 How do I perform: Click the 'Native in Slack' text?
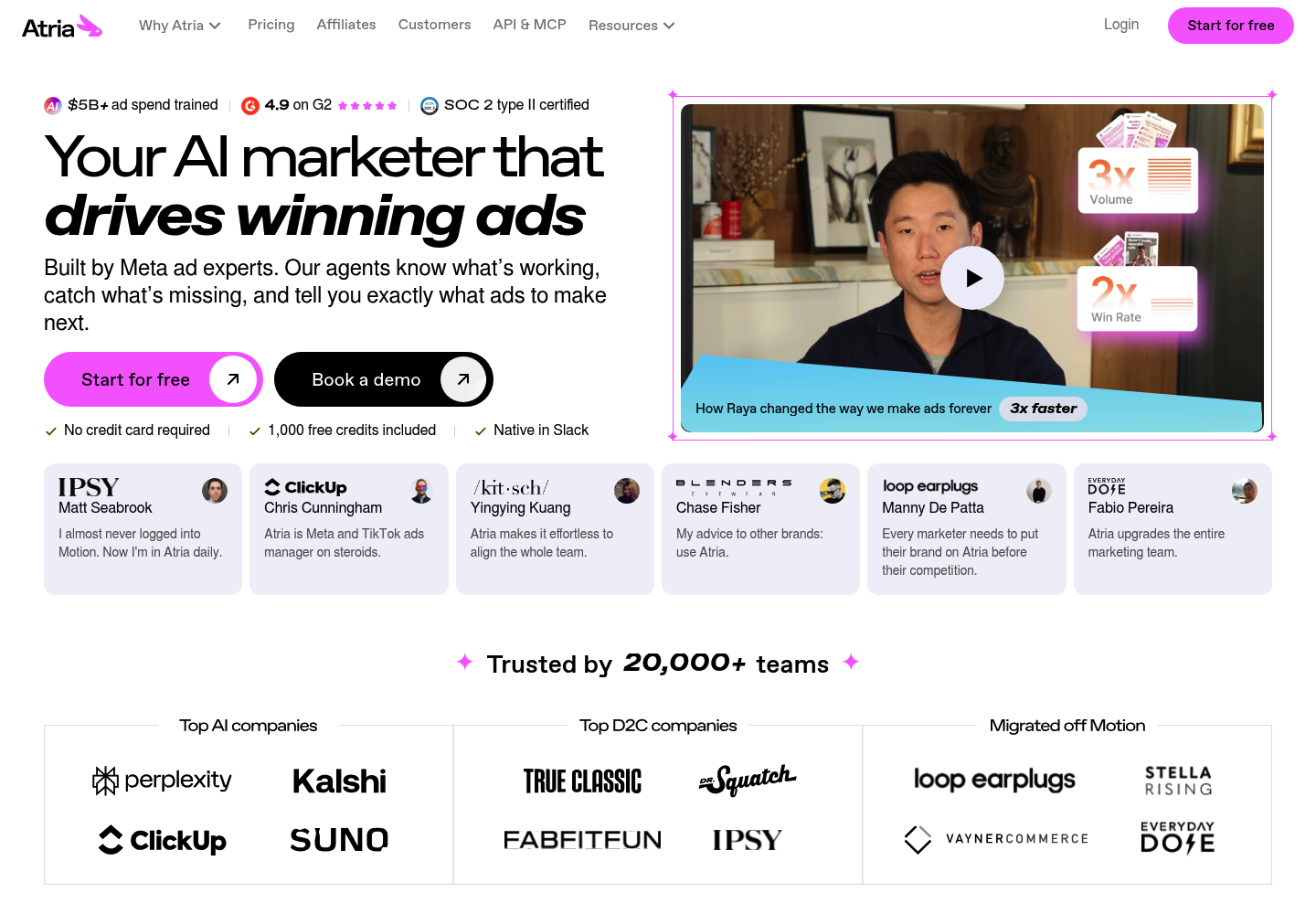tap(541, 430)
